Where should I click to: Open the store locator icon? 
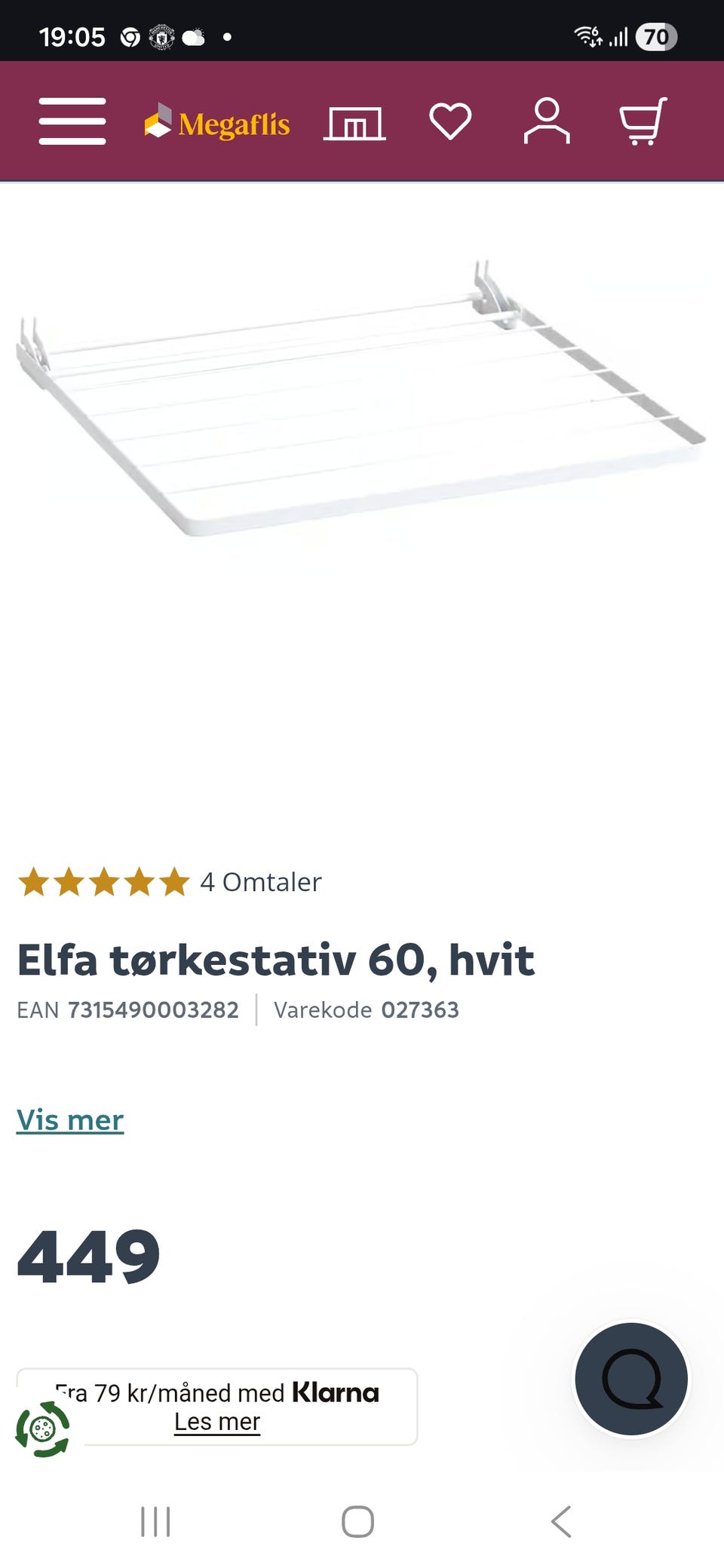click(354, 123)
